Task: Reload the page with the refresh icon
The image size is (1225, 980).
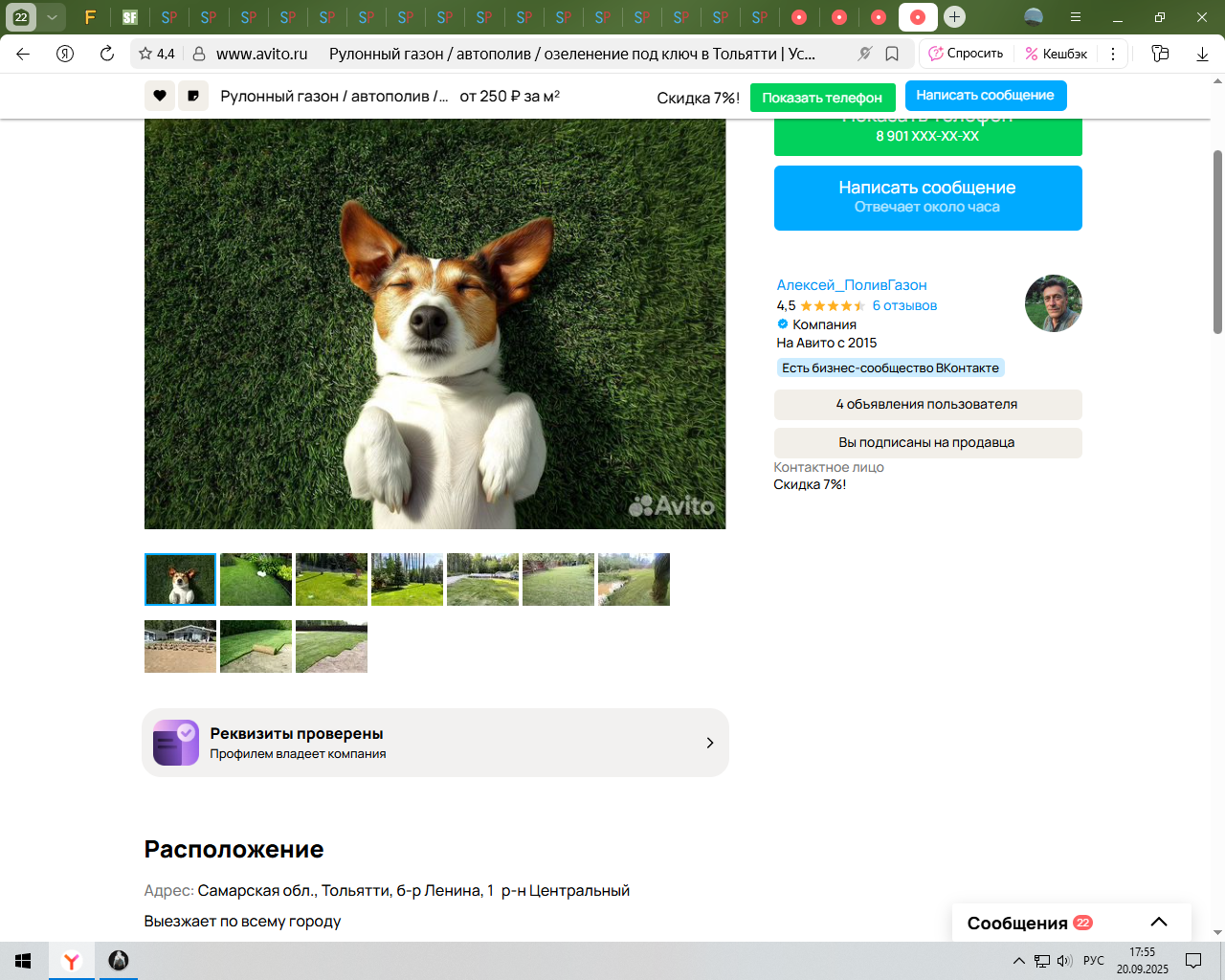Action: (x=107, y=54)
